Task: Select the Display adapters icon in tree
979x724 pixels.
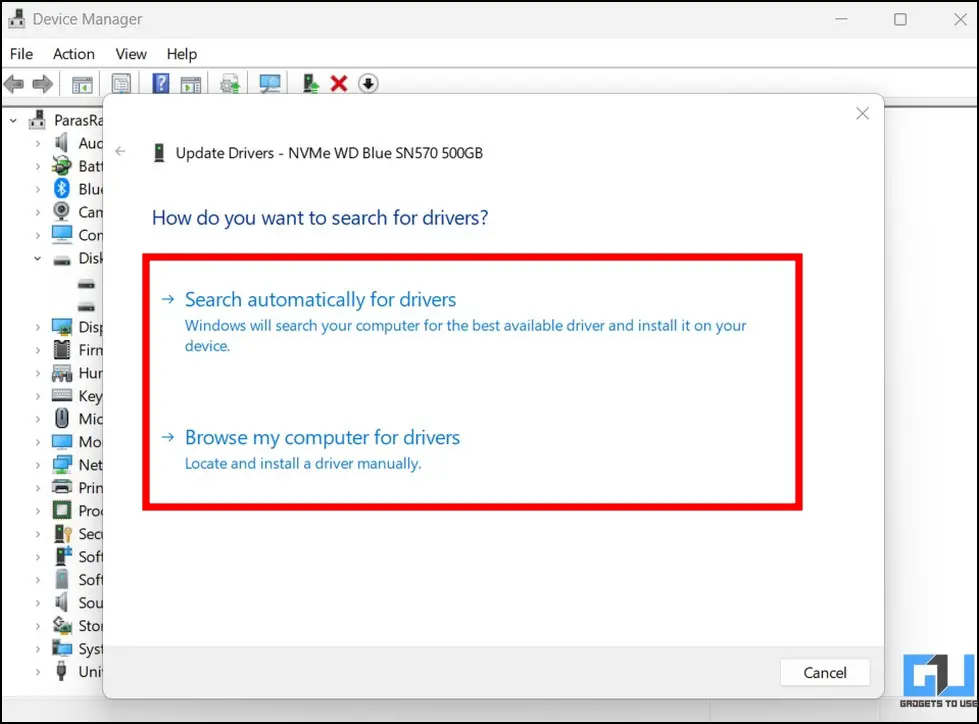Action: (x=62, y=327)
